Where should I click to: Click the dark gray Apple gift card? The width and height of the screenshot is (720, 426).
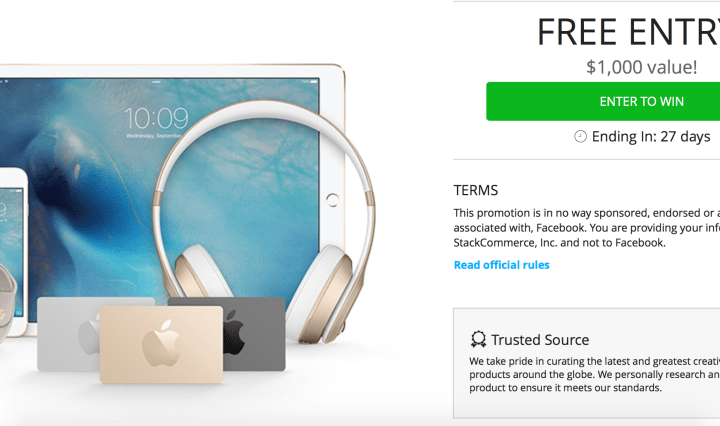[254, 333]
